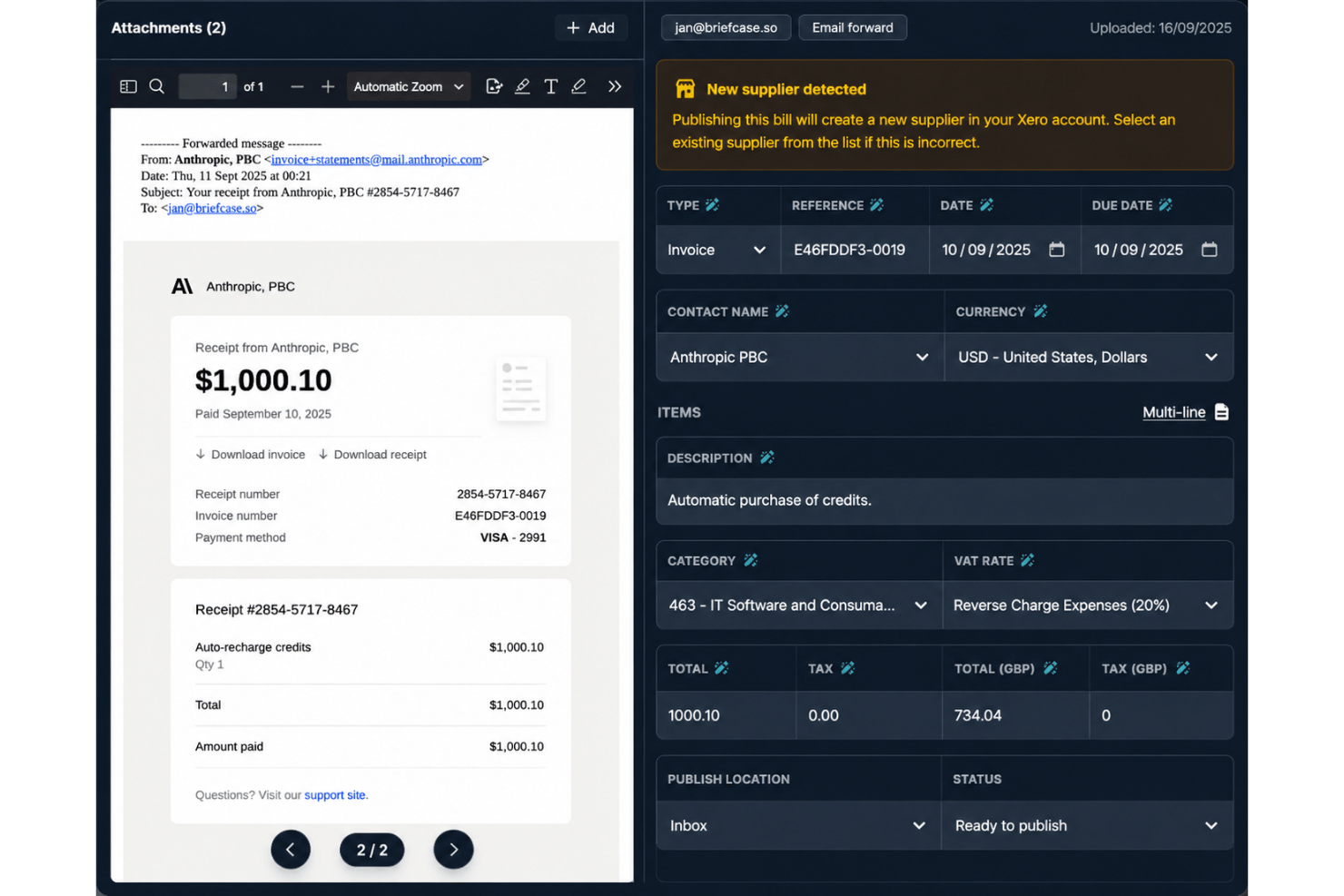Click the magic wand beside DATE label
Screen dimensions: 1344x896
tap(986, 205)
